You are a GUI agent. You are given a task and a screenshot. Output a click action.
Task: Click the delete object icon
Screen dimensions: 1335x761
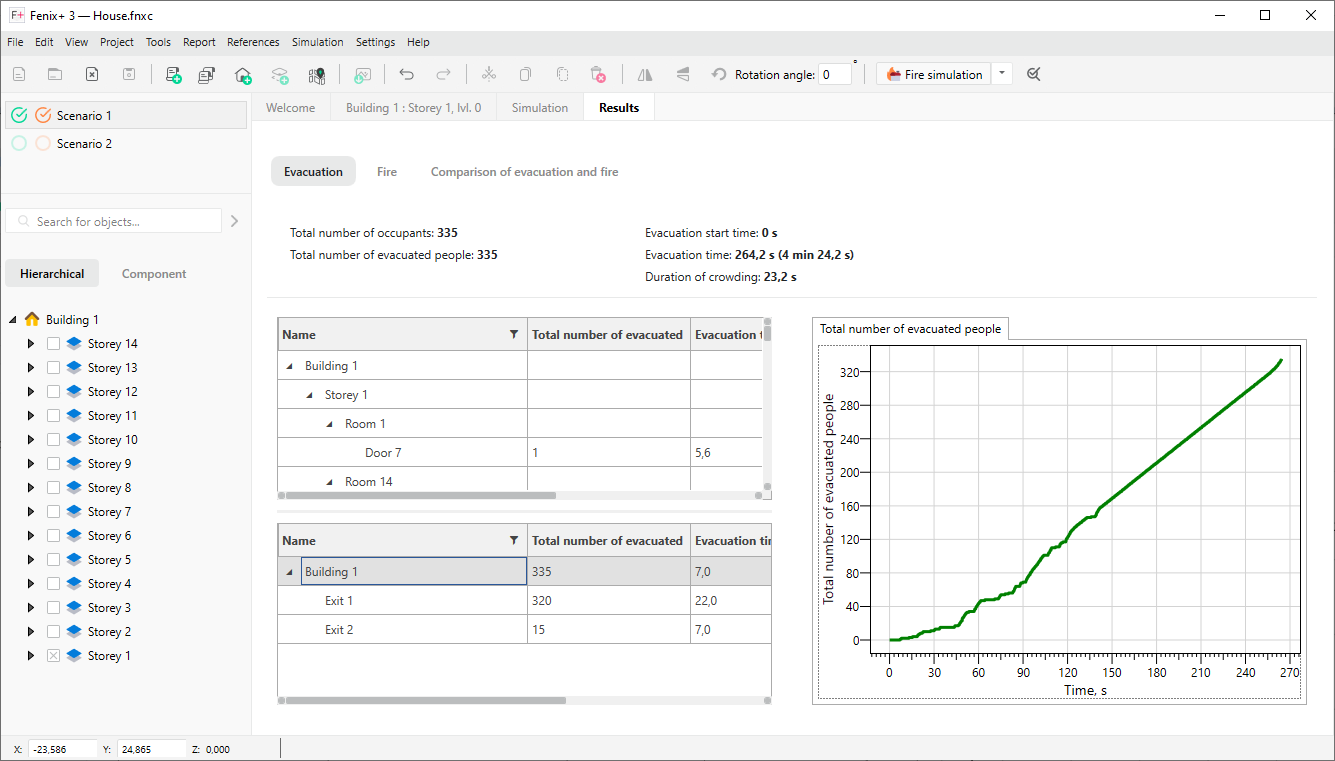(598, 74)
